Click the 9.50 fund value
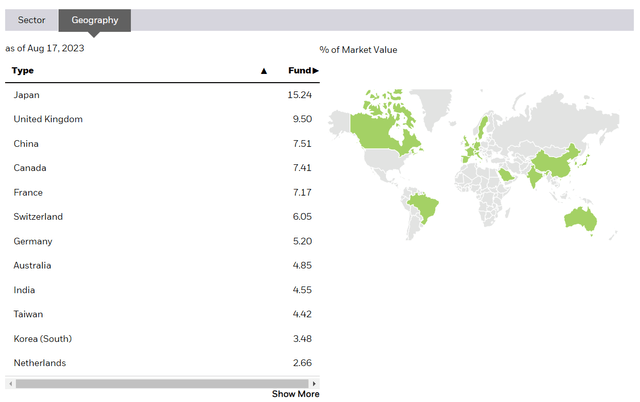 302,119
